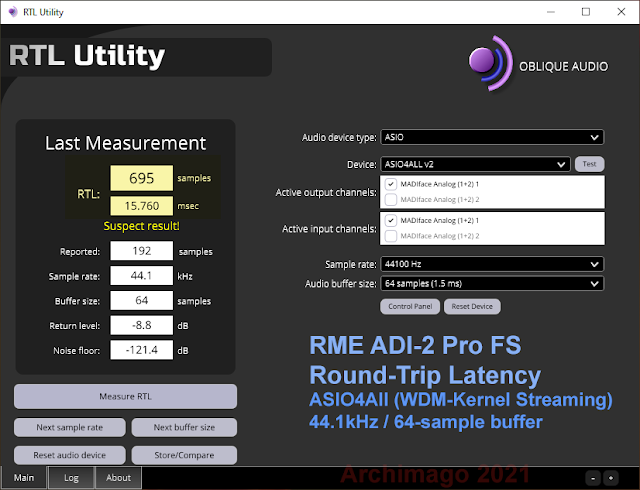Enable MADIface Analog output channel 2
The image size is (640, 490).
391,200
